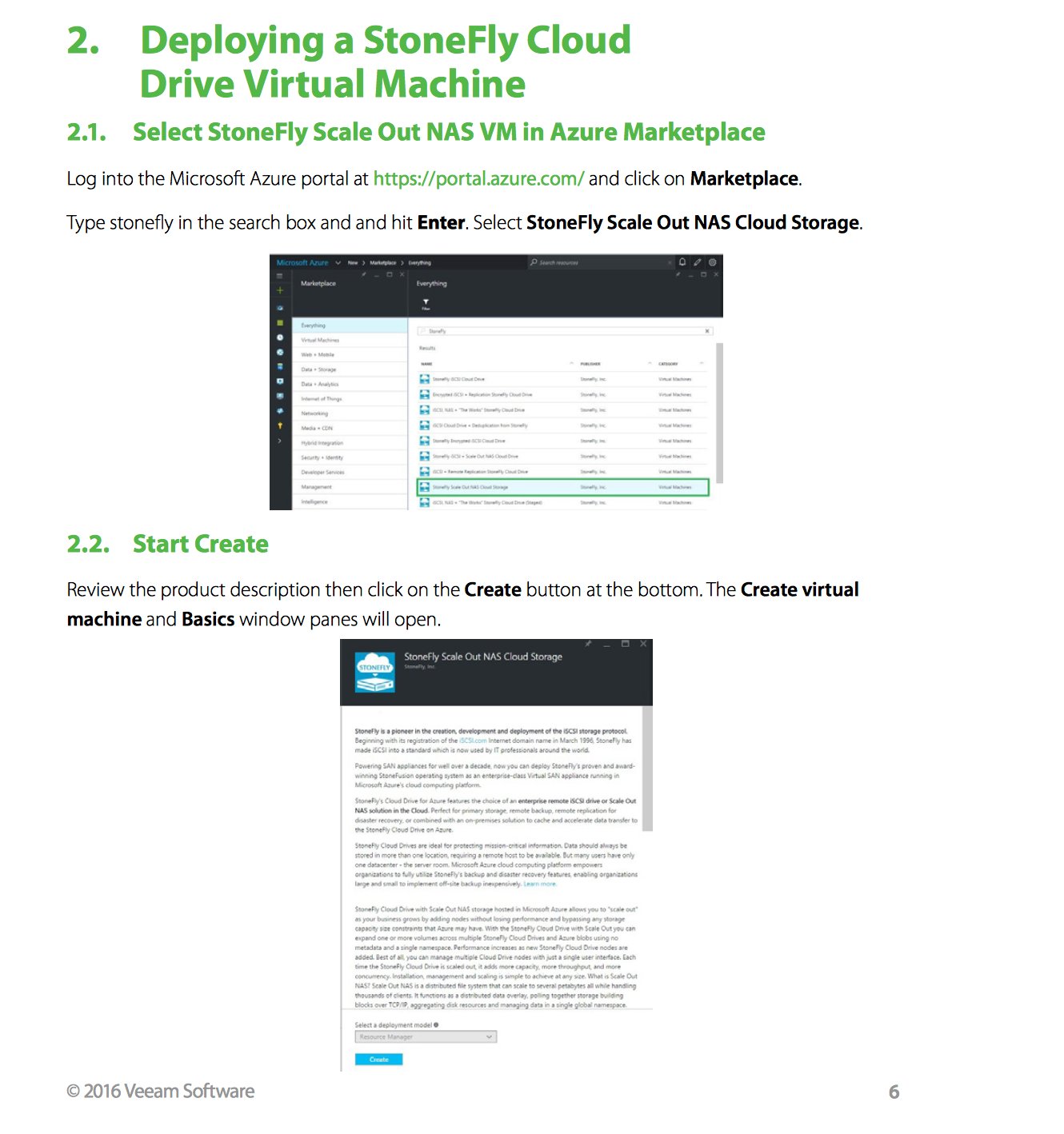This screenshot has width=1064, height=1134.
Task: Open the portal.azure.com hyperlink
Action: click(478, 178)
